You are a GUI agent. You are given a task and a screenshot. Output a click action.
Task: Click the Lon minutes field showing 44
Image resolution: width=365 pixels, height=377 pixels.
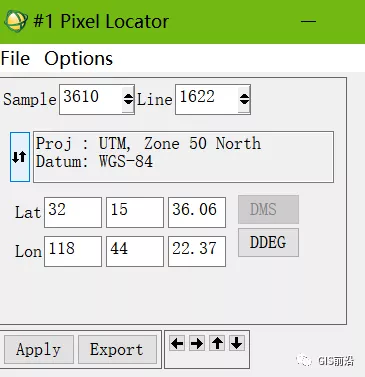(135, 251)
